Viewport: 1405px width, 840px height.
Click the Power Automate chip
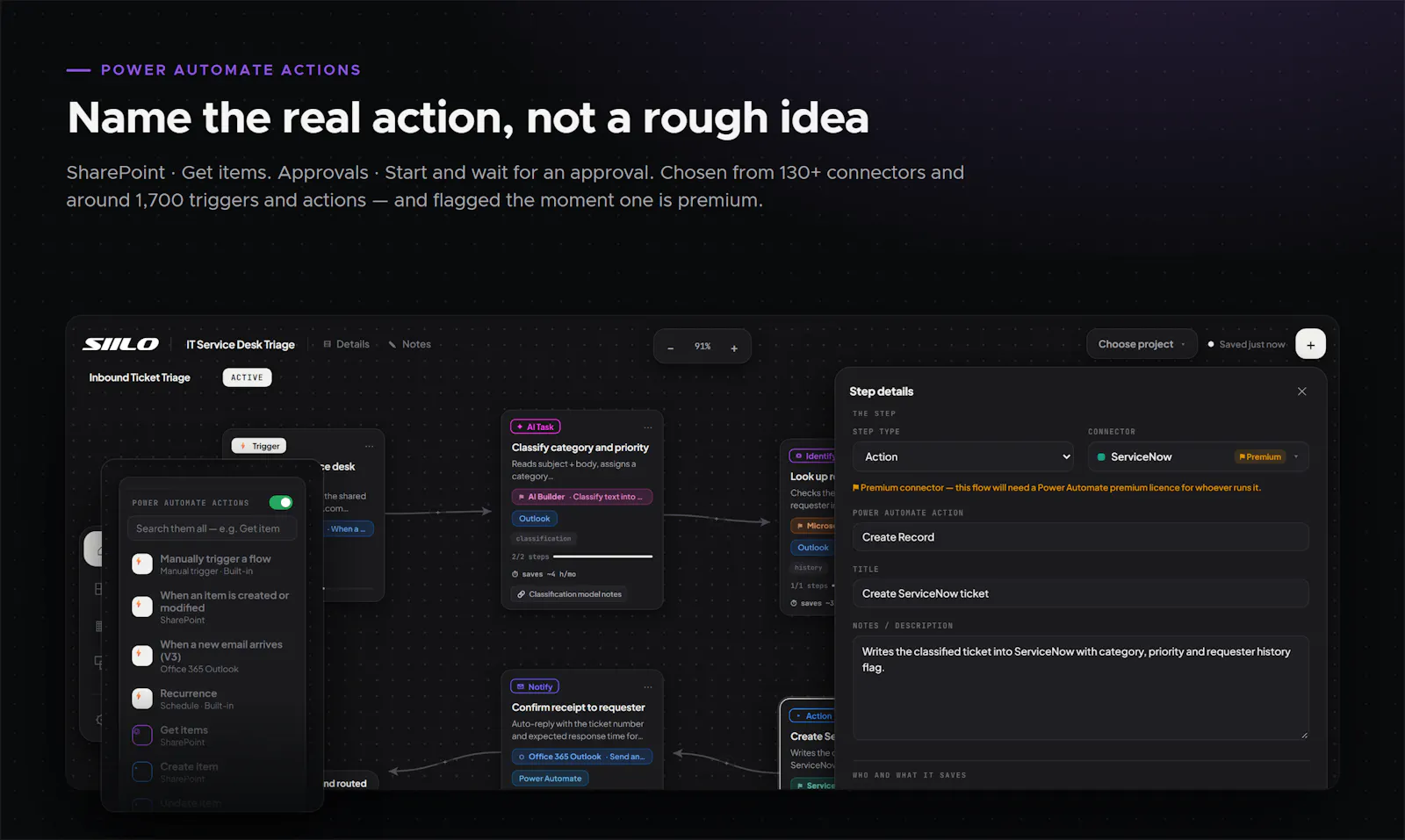click(x=550, y=779)
